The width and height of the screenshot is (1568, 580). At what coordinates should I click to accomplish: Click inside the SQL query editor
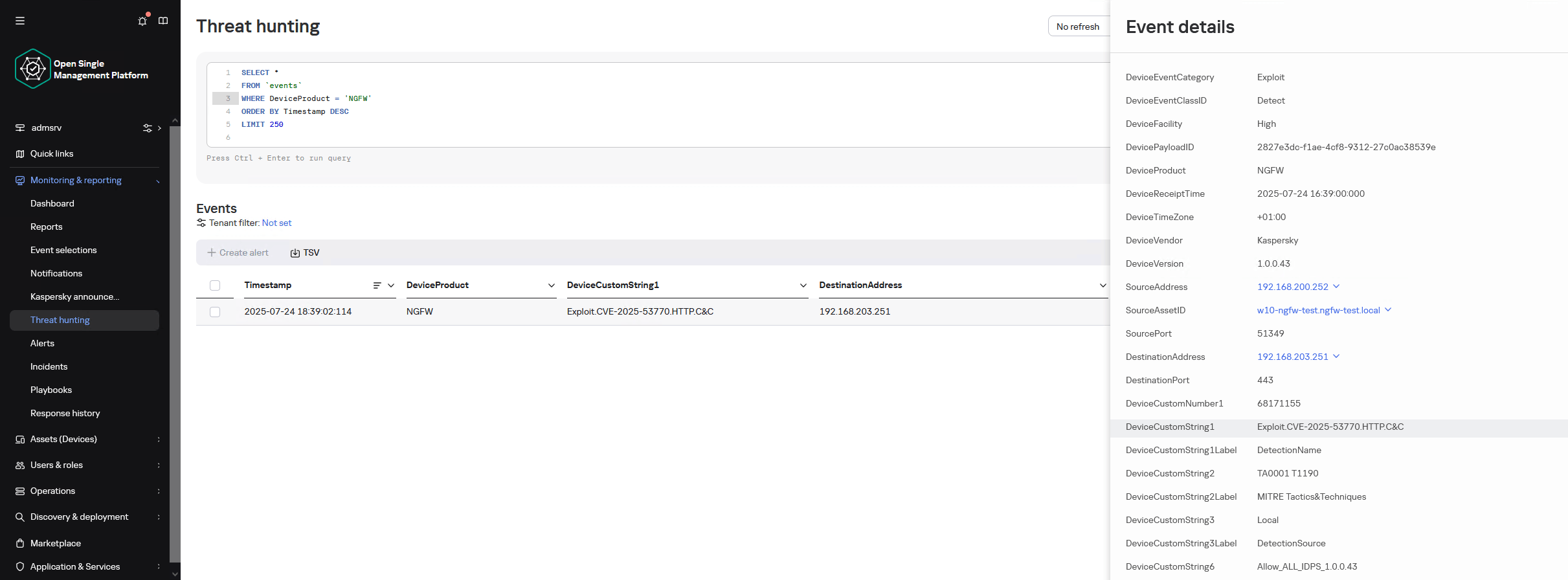[658, 105]
